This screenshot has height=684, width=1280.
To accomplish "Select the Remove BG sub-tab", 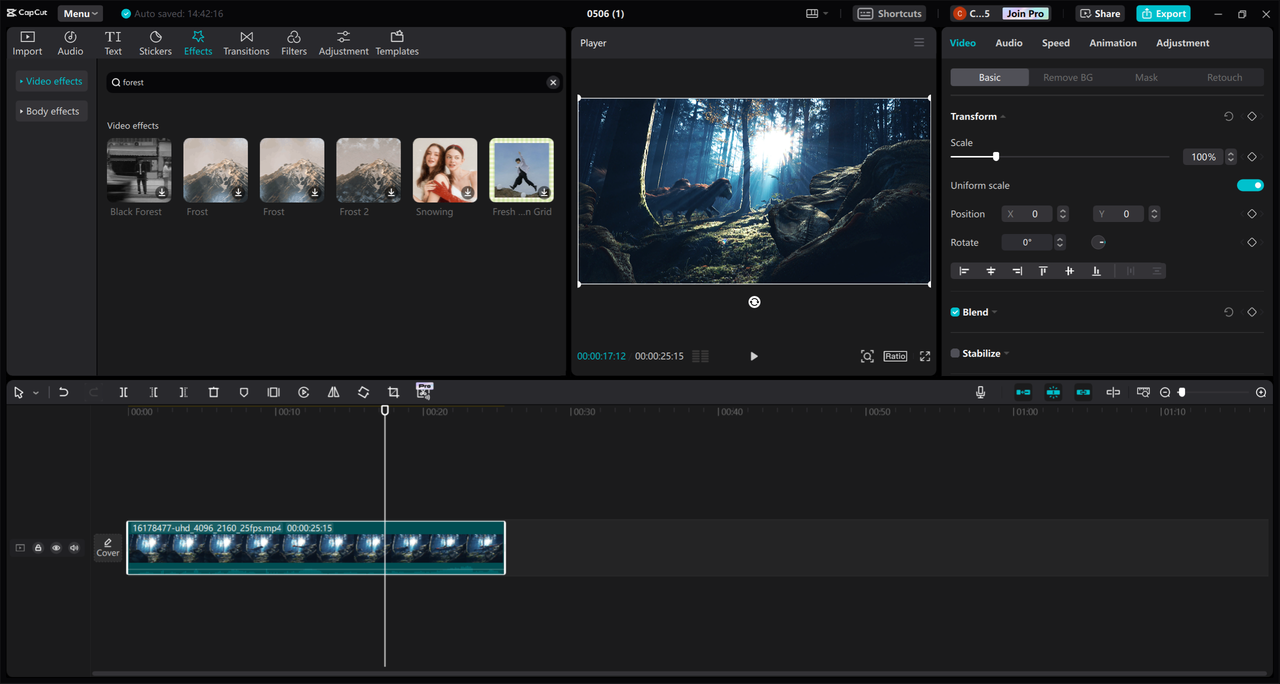I will 1068,77.
